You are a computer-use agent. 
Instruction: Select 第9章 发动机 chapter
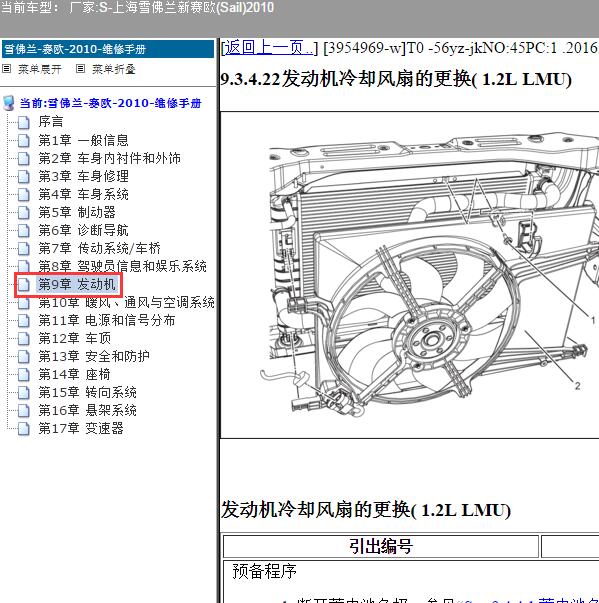tap(77, 285)
